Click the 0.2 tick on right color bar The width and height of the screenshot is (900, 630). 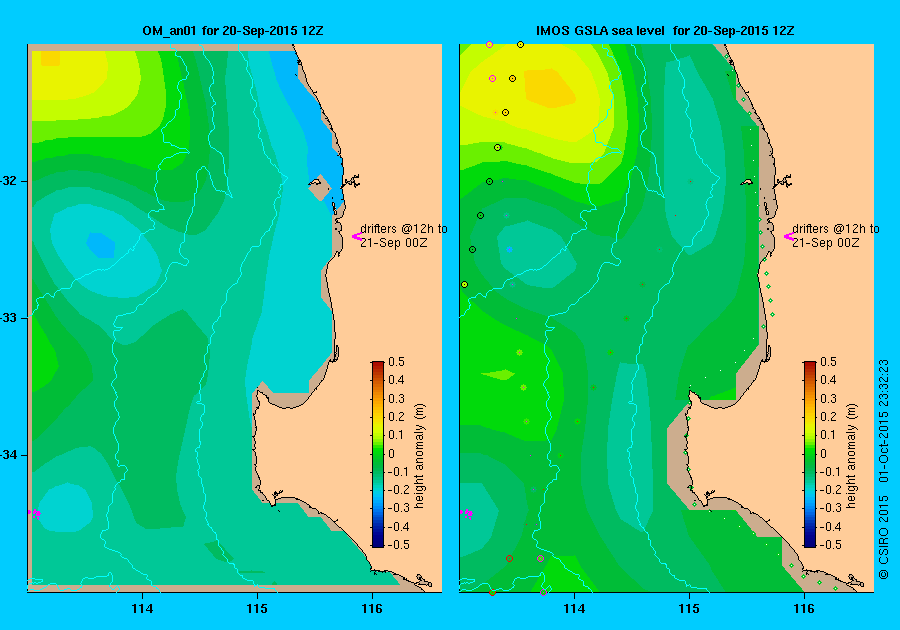pyautogui.click(x=828, y=417)
